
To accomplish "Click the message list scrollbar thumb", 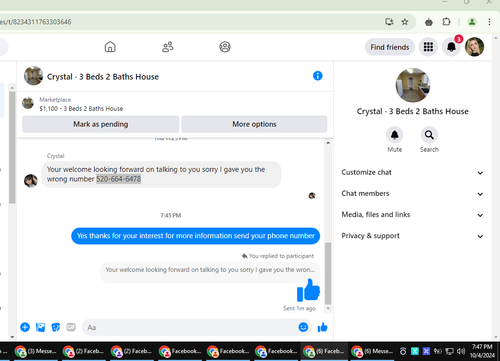I will coord(328,273).
